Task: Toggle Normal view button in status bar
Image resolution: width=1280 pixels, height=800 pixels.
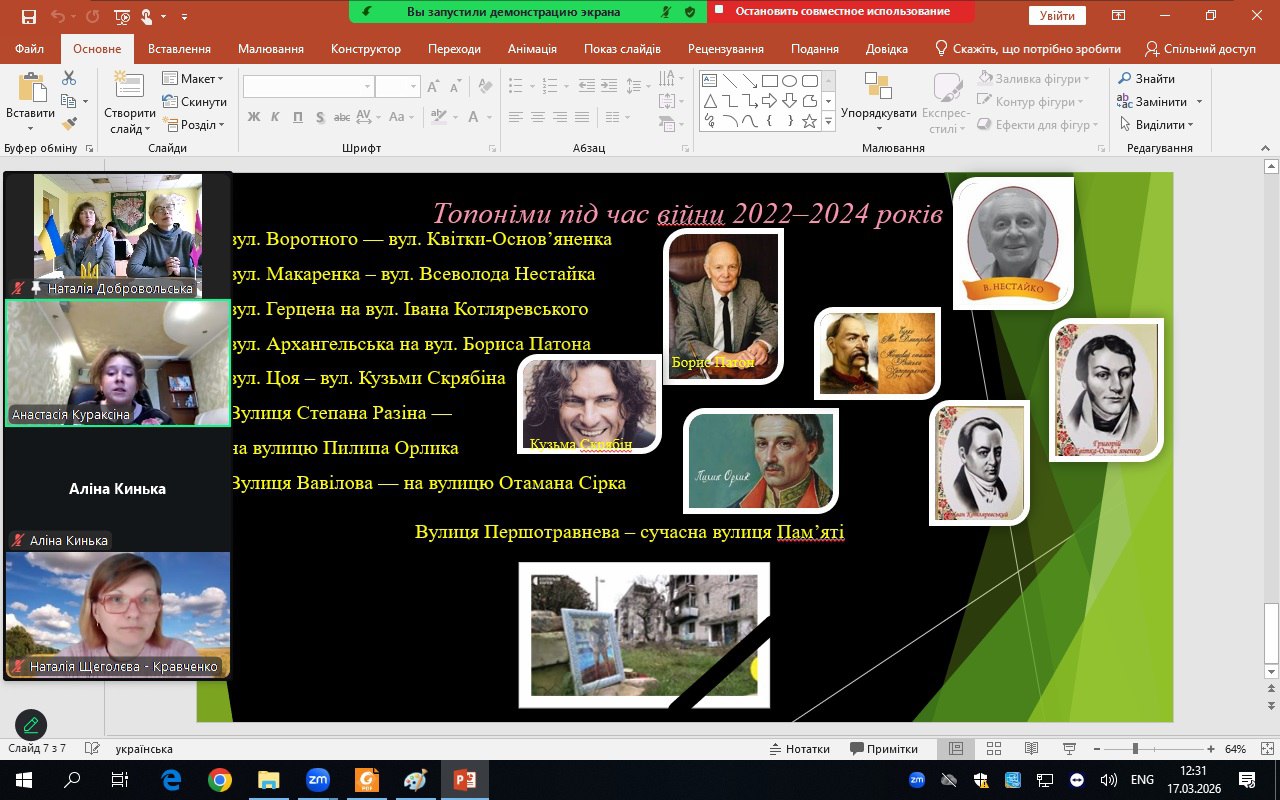Action: point(956,749)
